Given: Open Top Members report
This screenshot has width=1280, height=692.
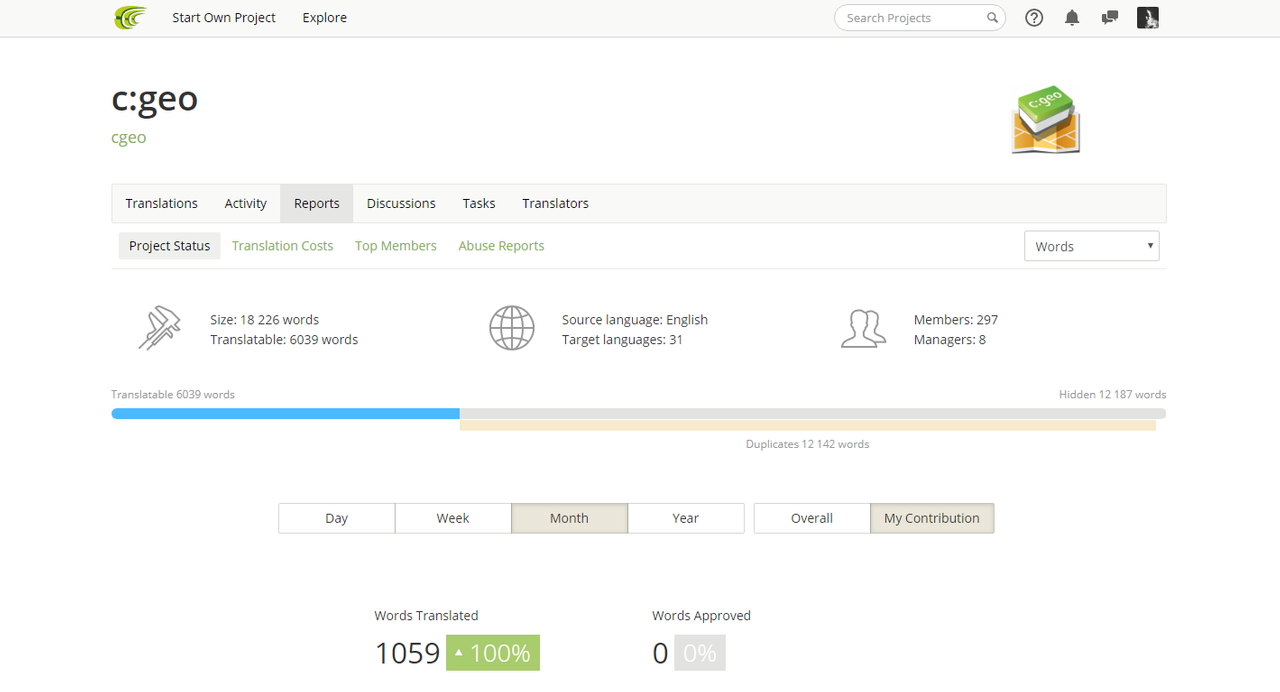Looking at the screenshot, I should [396, 246].
